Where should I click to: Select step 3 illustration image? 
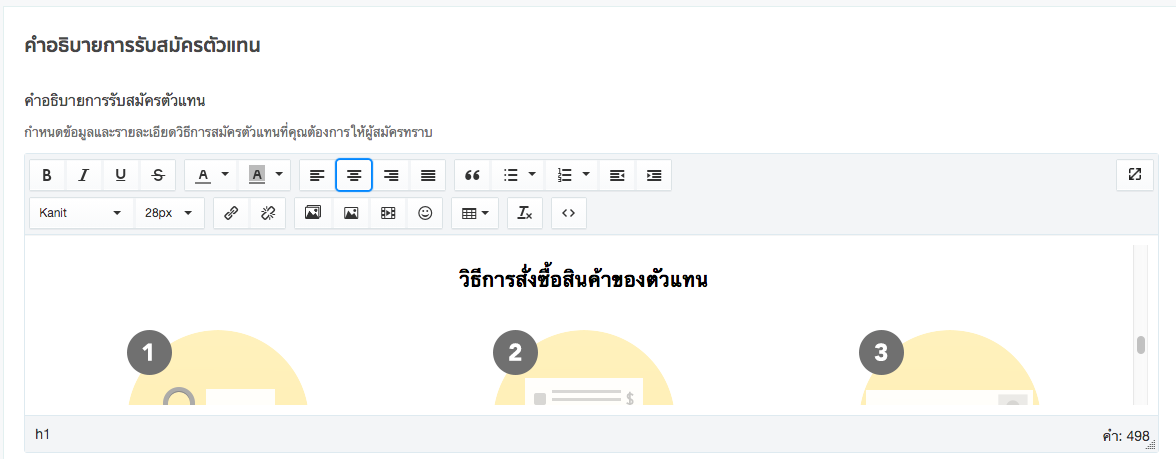950,367
